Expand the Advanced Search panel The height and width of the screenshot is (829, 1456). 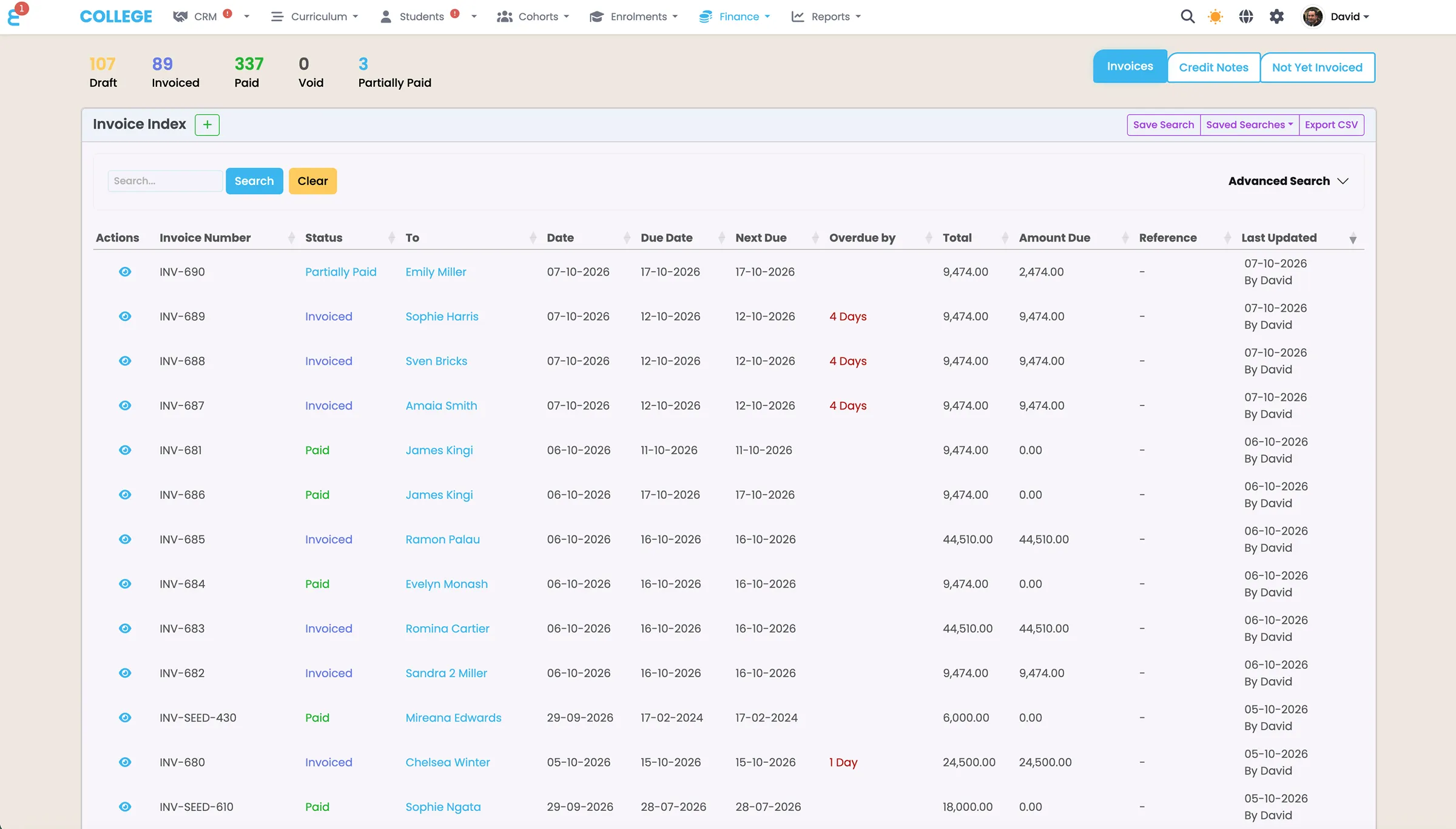(1289, 181)
